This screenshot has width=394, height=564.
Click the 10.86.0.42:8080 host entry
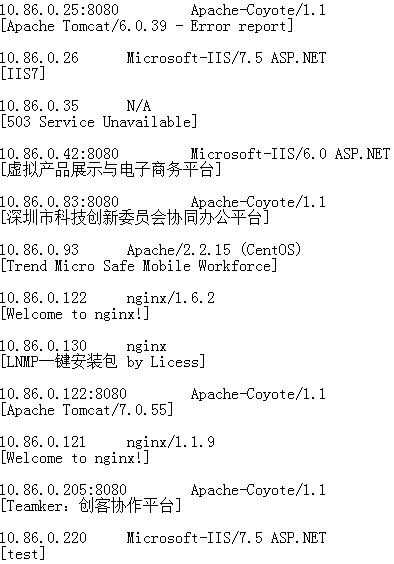[x=59, y=154]
